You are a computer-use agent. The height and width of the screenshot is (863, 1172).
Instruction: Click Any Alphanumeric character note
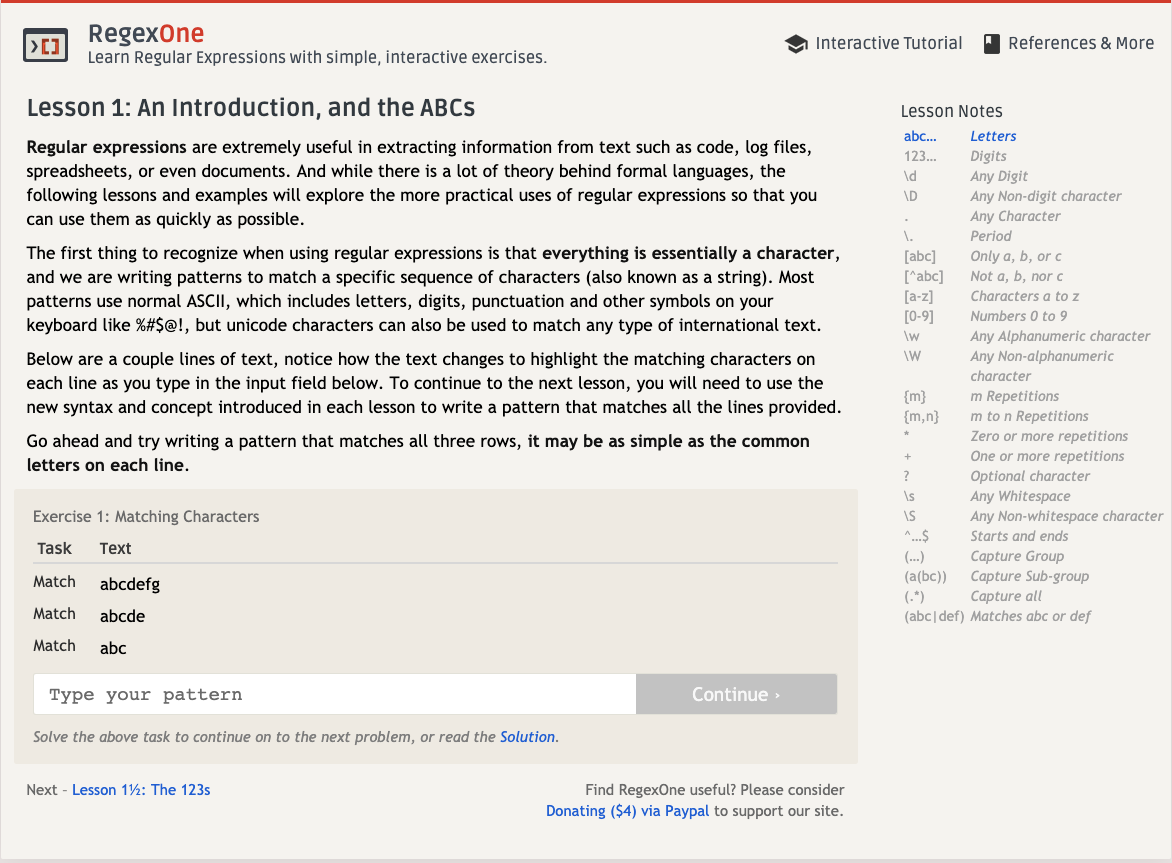pyautogui.click(x=1060, y=336)
